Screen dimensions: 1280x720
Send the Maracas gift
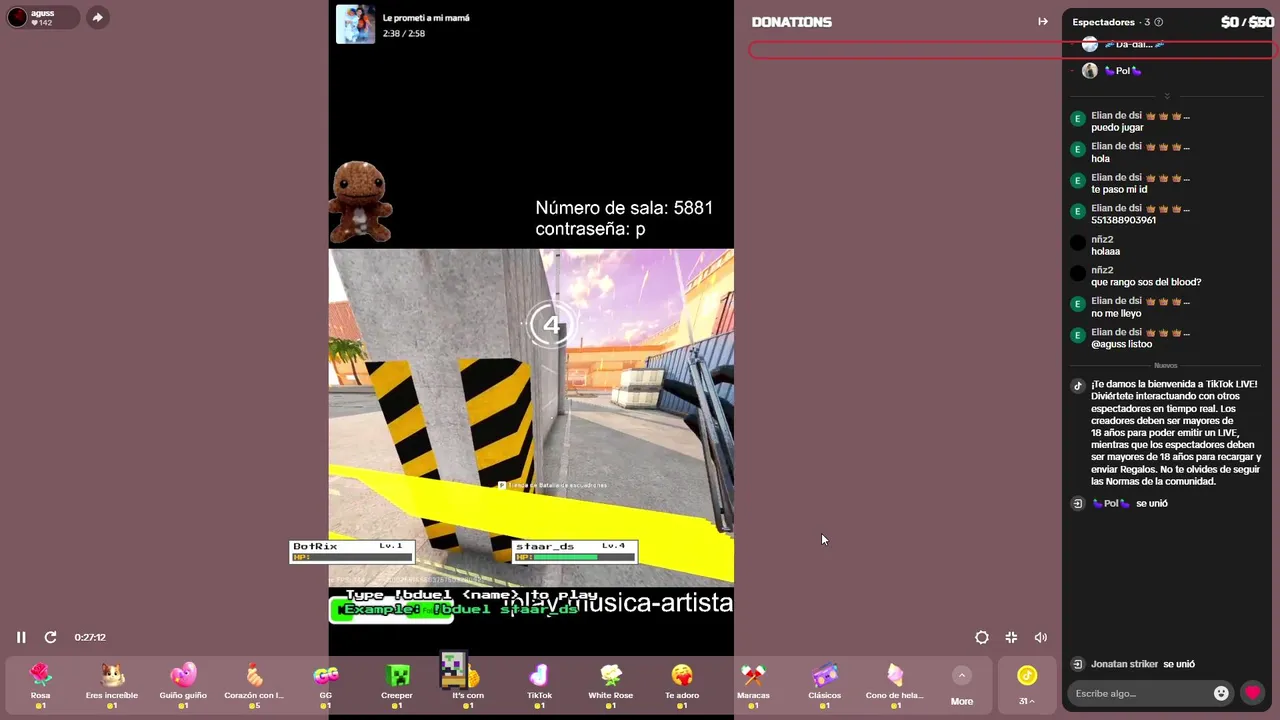(x=753, y=685)
